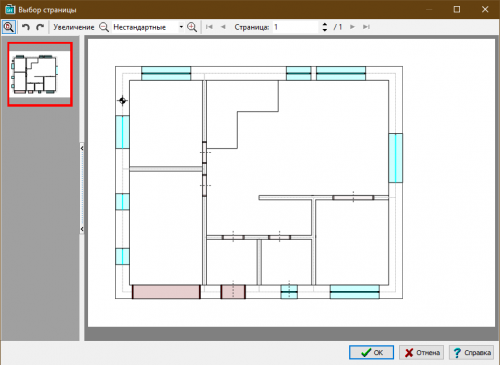Click the zoom out magnifier icon
Image resolution: width=500 pixels, height=365 pixels.
[104, 27]
